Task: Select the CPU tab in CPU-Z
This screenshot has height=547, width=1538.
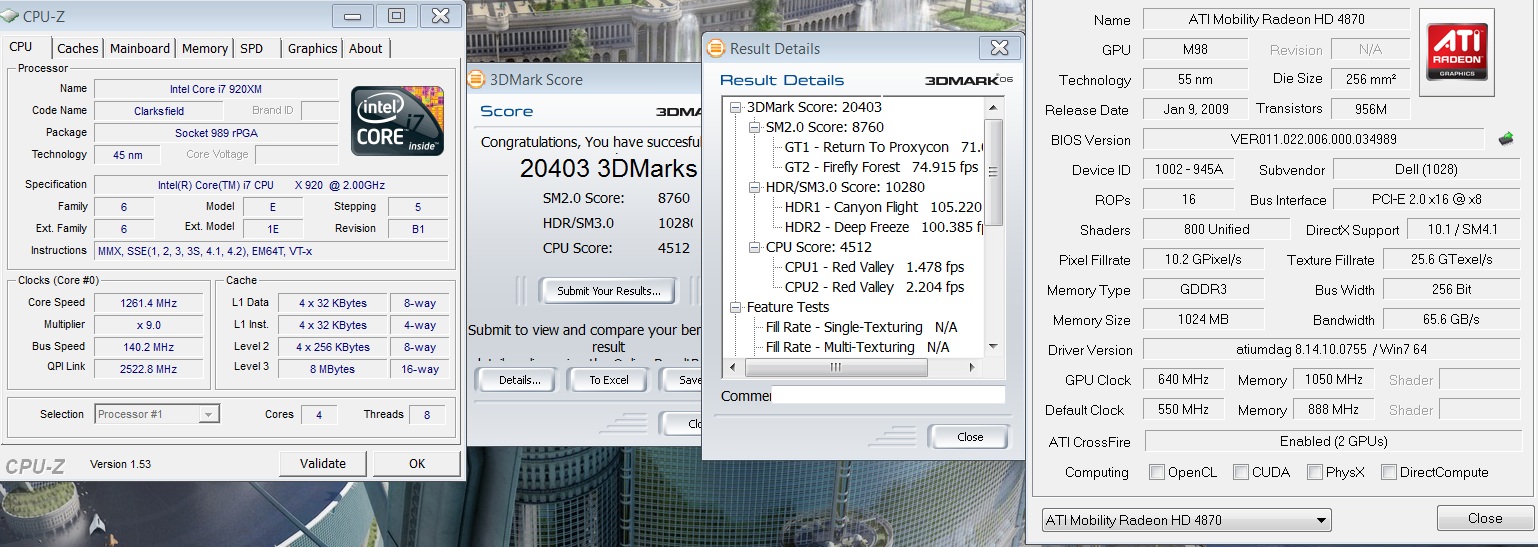Action: point(21,46)
